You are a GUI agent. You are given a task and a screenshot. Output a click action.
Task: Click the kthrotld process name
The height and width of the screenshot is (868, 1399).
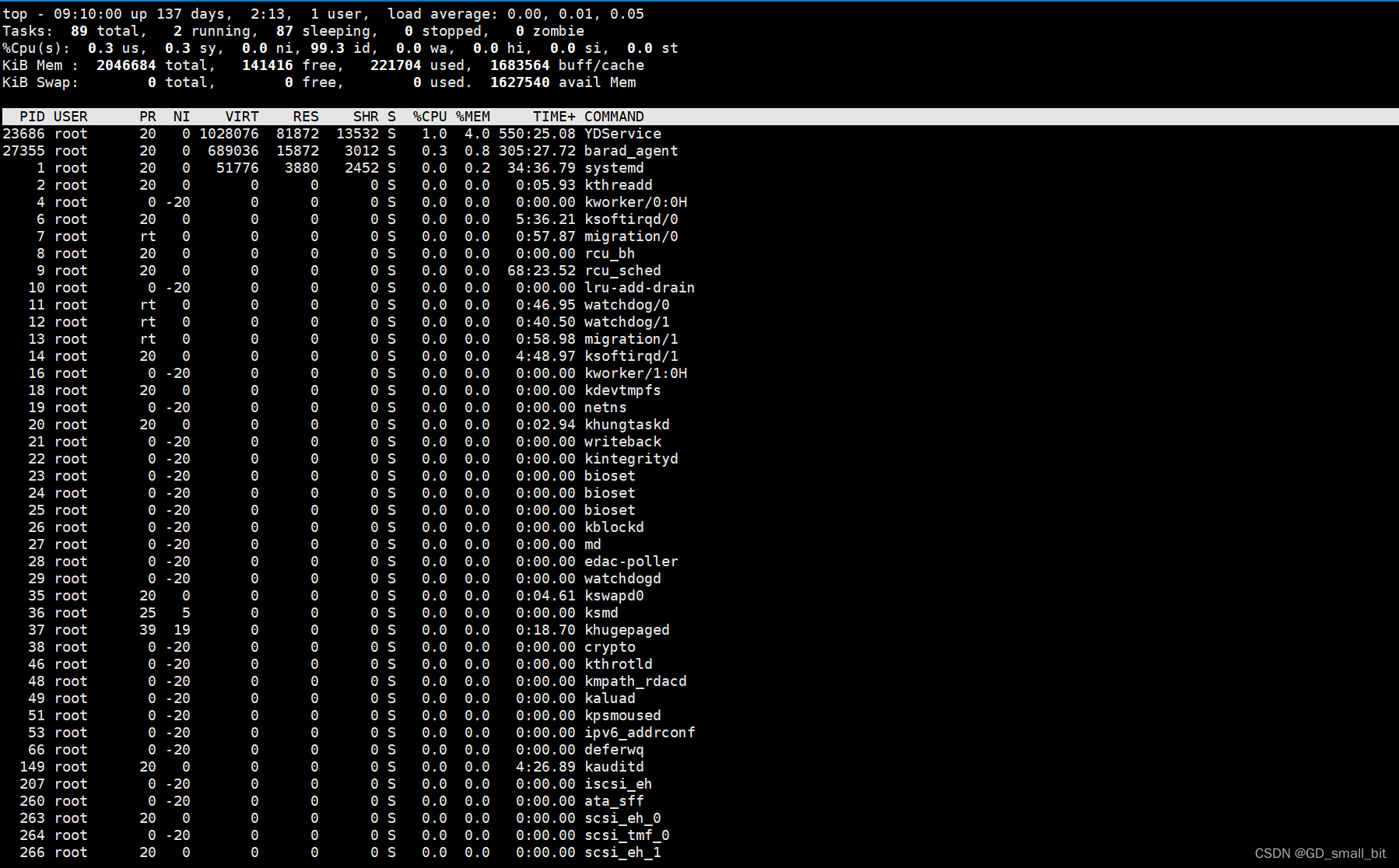pos(619,664)
